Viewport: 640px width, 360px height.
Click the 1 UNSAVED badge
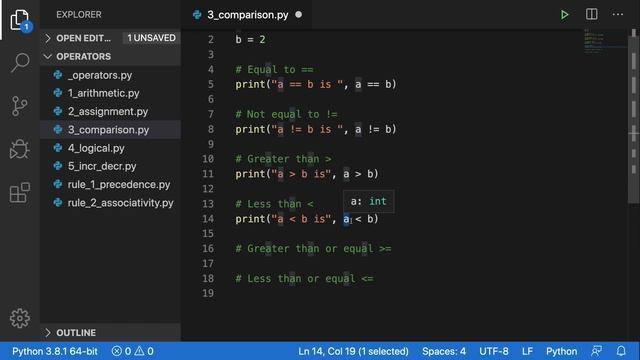(151, 38)
